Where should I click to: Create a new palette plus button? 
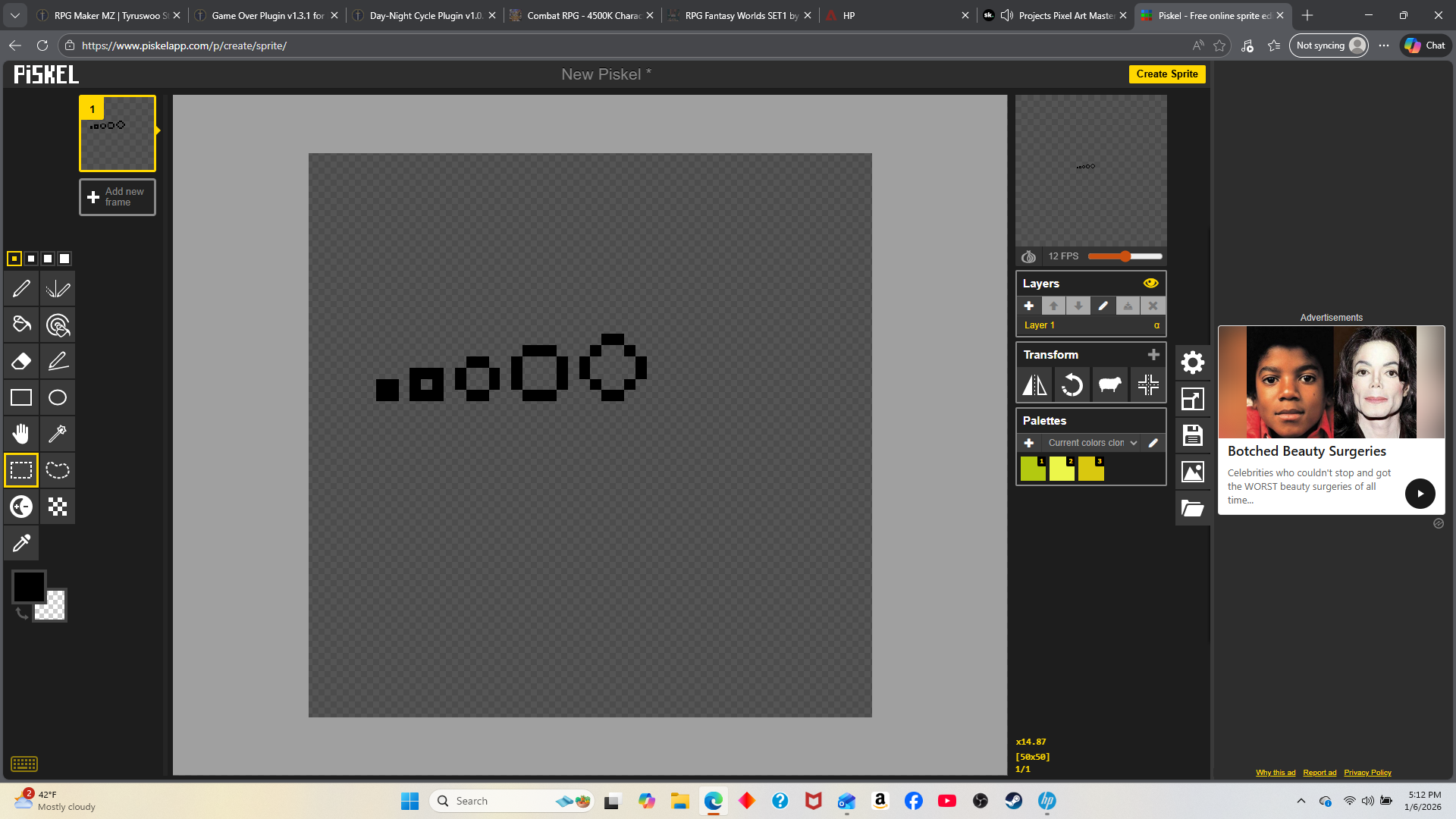coord(1029,443)
